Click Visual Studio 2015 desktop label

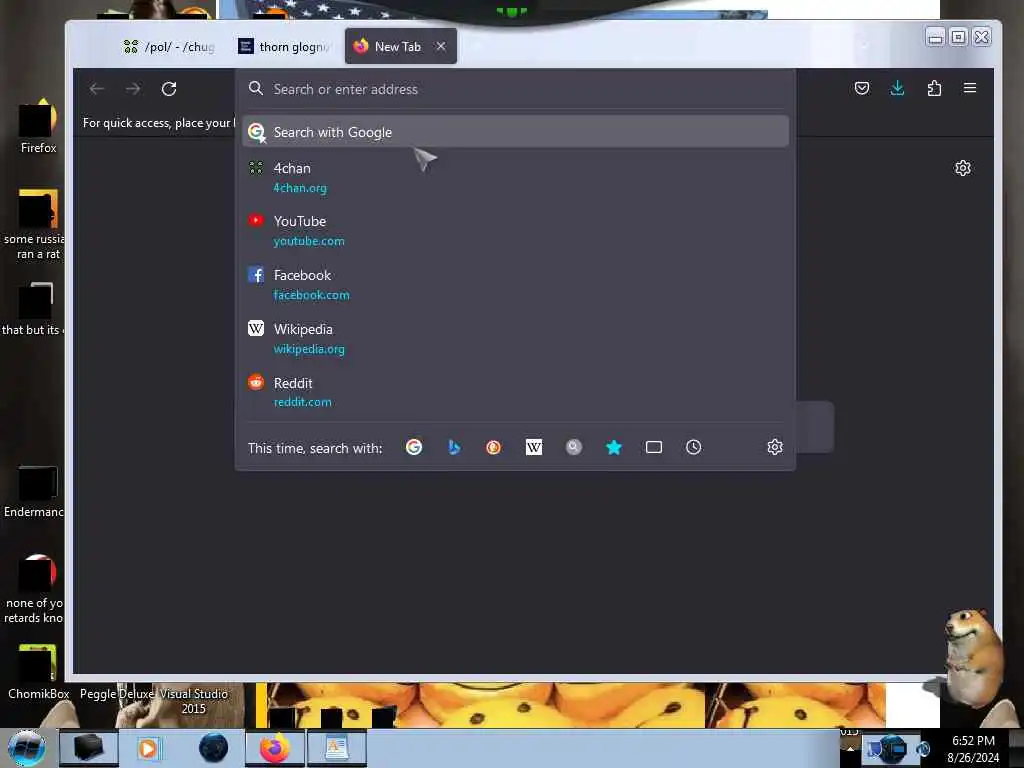coord(193,701)
